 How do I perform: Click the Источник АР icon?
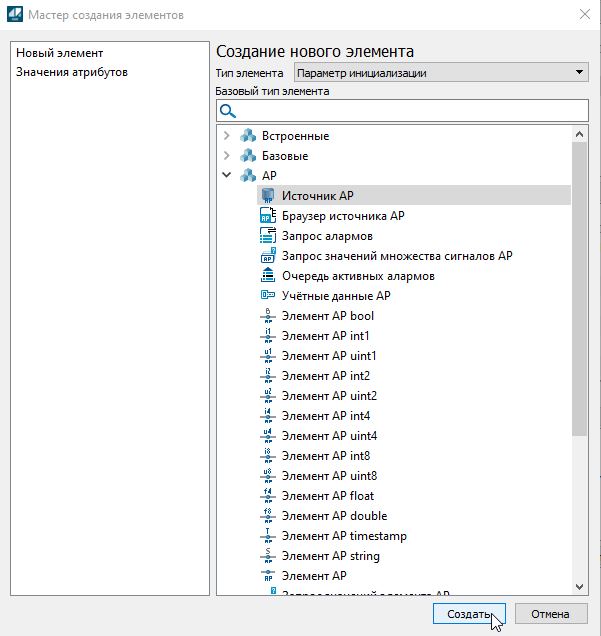click(267, 196)
